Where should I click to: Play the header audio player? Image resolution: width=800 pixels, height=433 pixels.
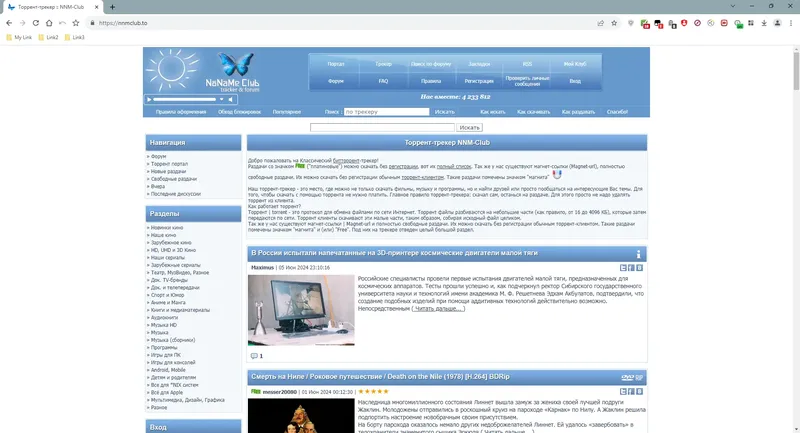pos(149,99)
